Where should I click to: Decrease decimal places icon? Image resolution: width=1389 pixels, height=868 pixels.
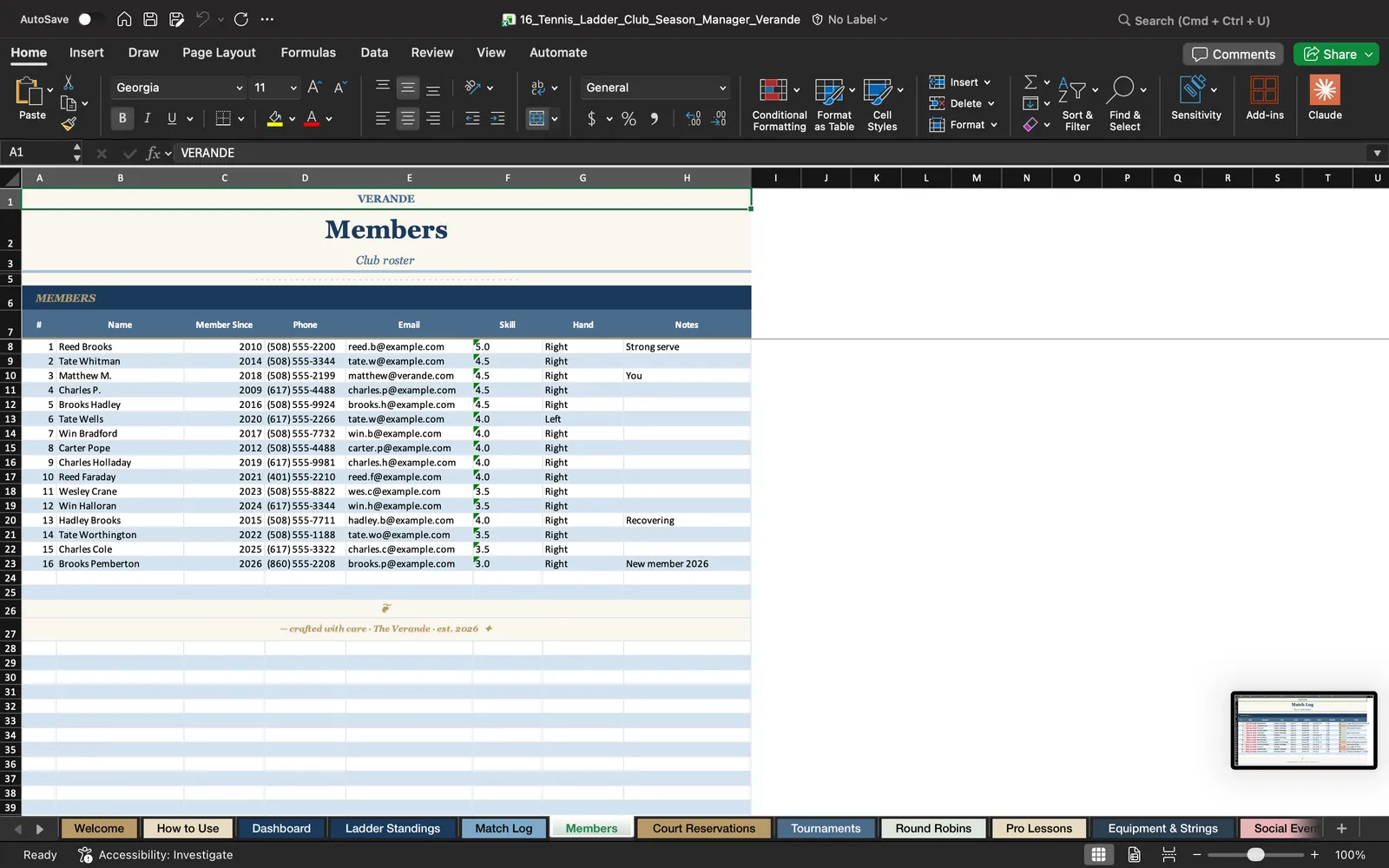[x=719, y=118]
